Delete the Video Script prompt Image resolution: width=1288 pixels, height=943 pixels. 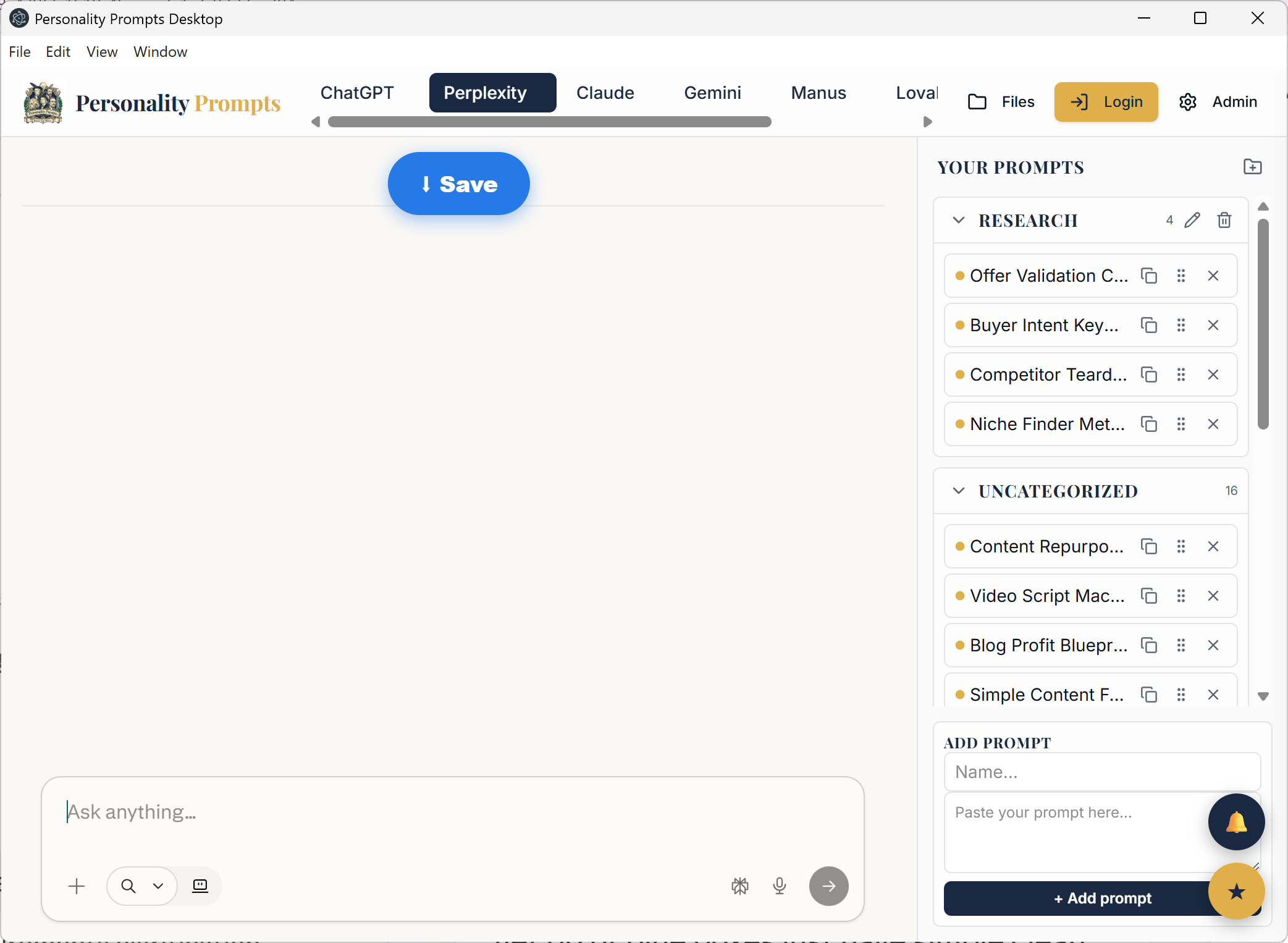1213,596
